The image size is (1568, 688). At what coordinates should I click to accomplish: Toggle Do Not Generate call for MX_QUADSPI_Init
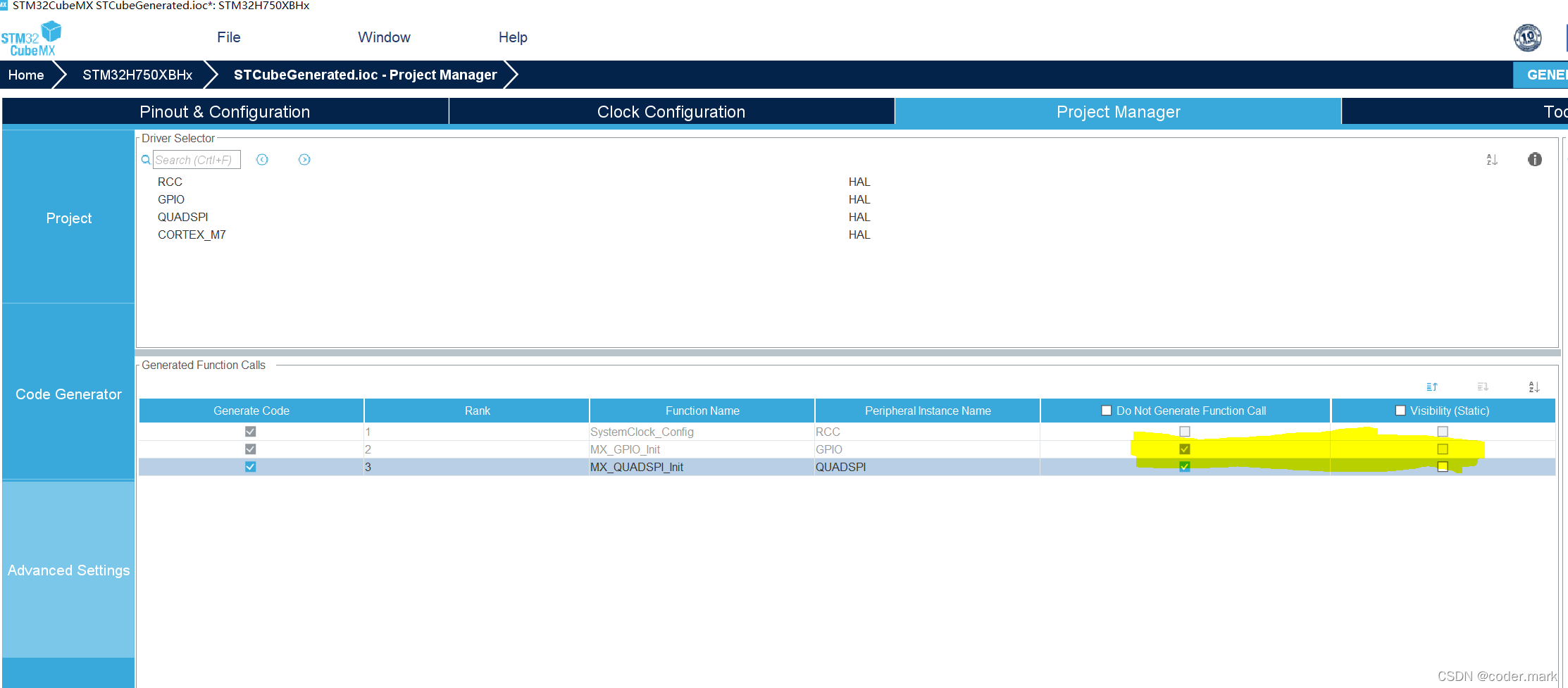1185,467
